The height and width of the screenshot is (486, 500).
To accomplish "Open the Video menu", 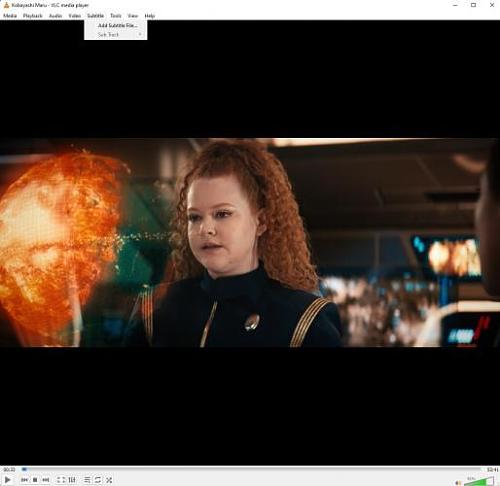I will tap(75, 16).
